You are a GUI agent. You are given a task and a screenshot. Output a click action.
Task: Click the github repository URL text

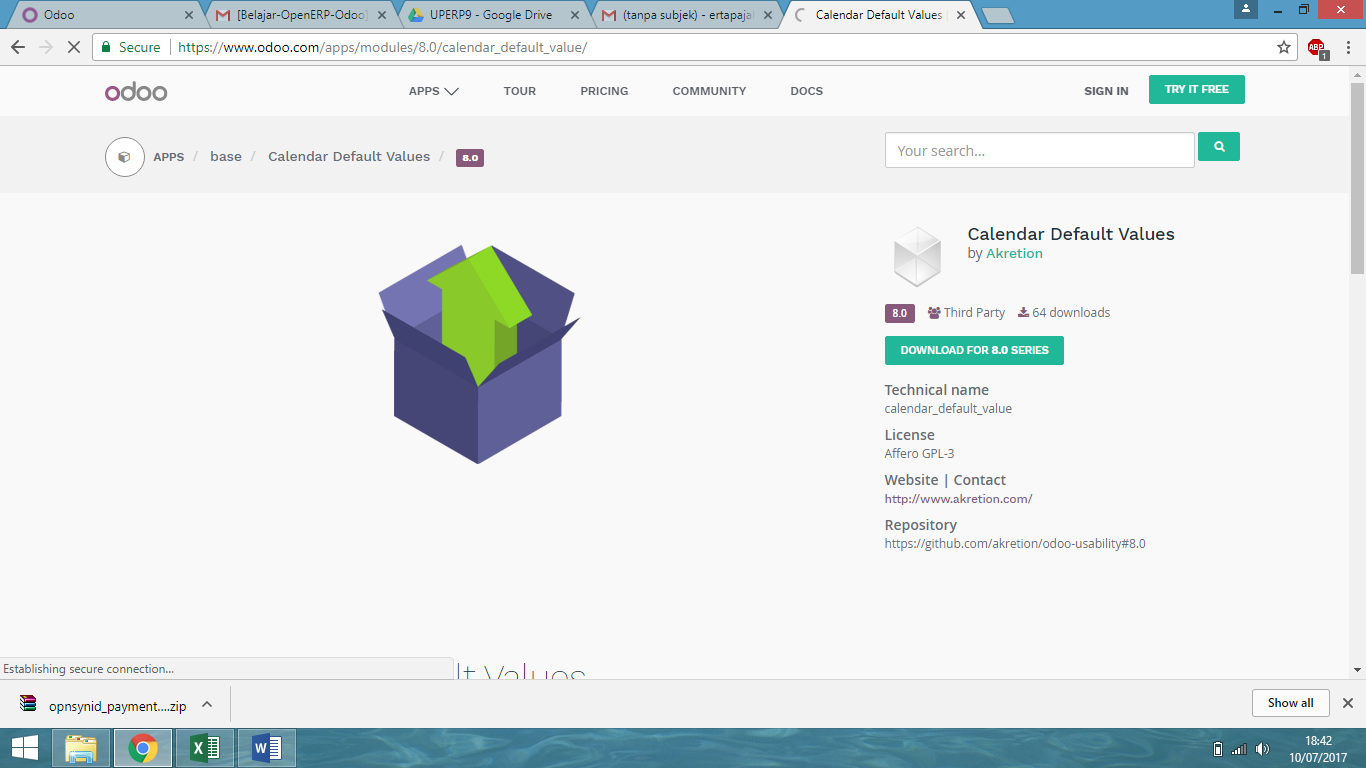point(1015,544)
